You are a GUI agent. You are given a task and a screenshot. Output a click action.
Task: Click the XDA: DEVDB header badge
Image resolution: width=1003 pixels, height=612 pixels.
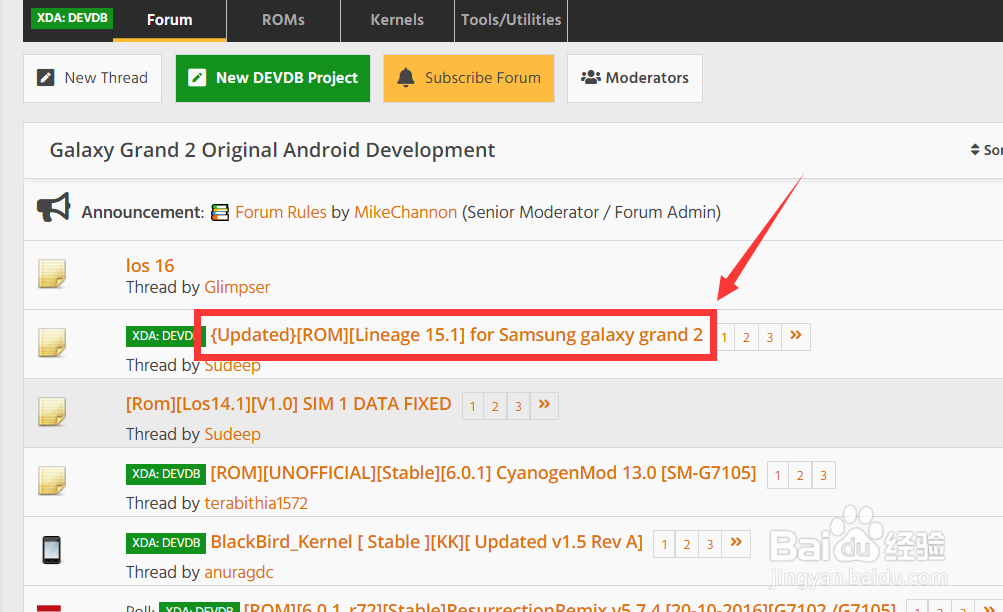click(x=72, y=18)
